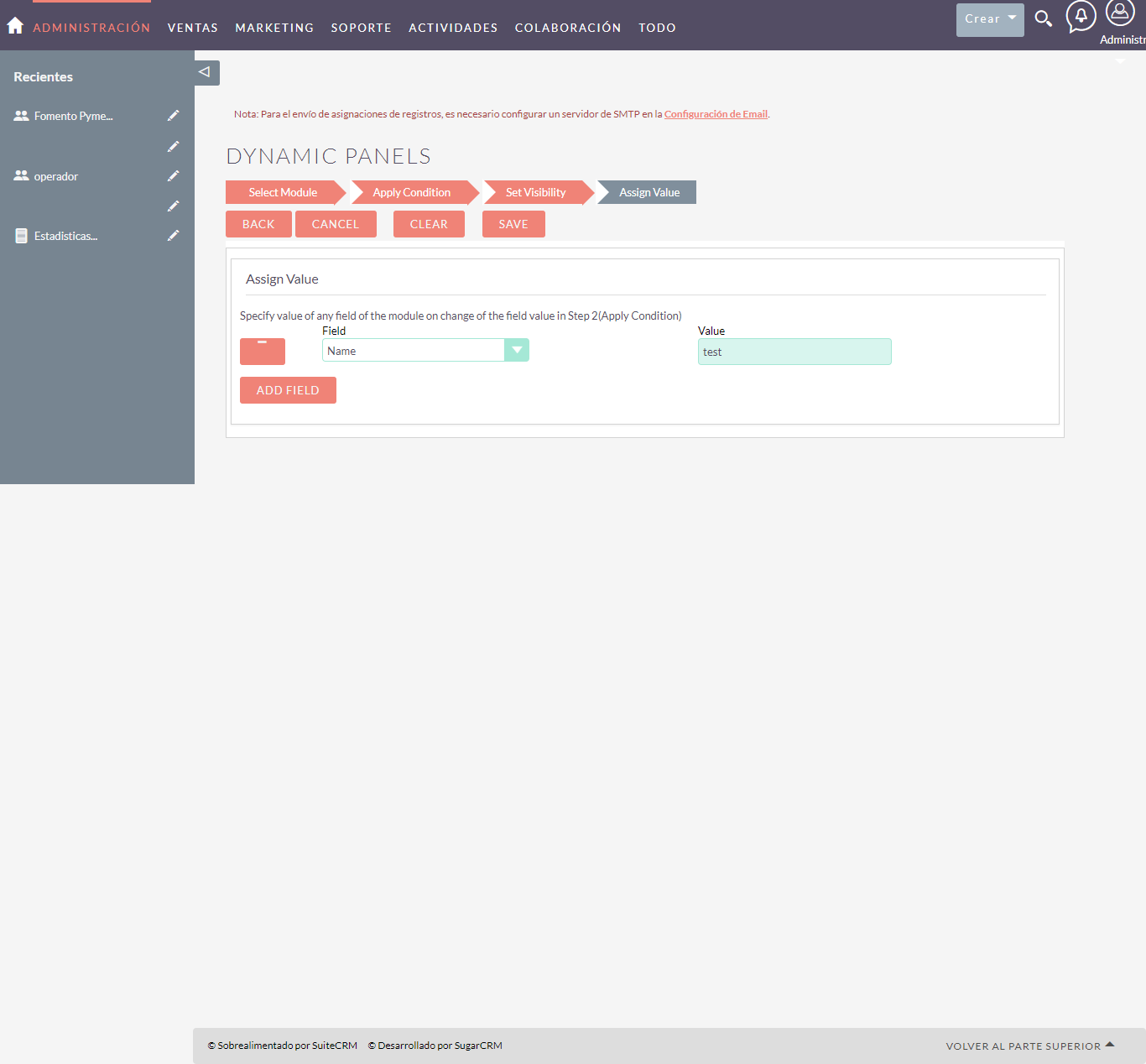Click the CLEAR button
The image size is (1146, 1064).
tap(429, 224)
